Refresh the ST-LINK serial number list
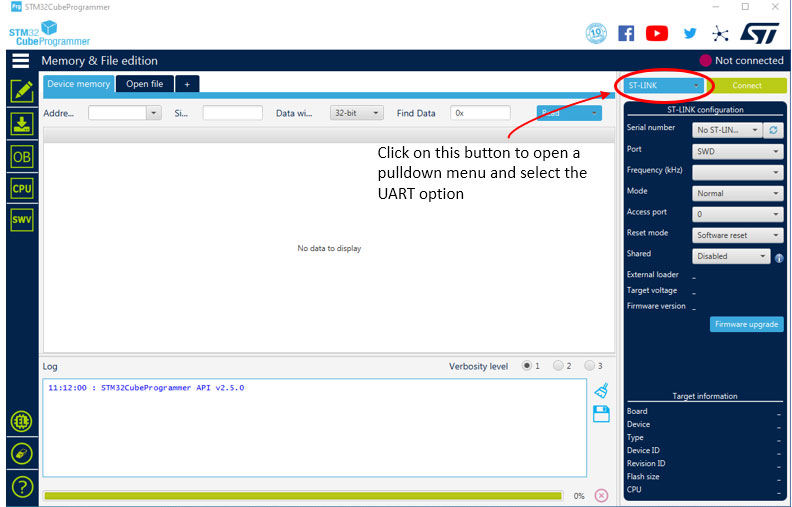 772,130
